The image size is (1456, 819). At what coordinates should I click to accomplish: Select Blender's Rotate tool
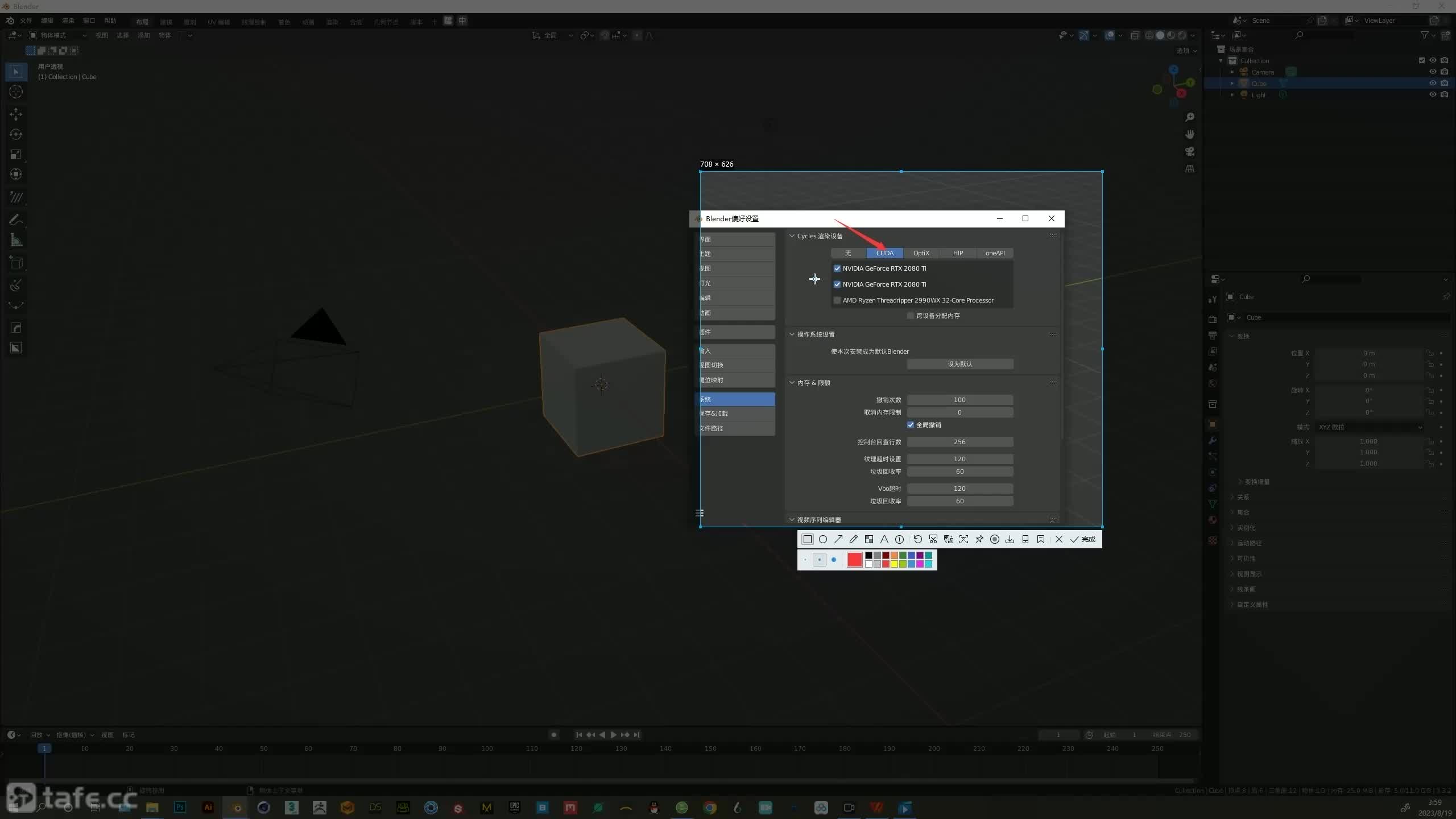[x=16, y=134]
